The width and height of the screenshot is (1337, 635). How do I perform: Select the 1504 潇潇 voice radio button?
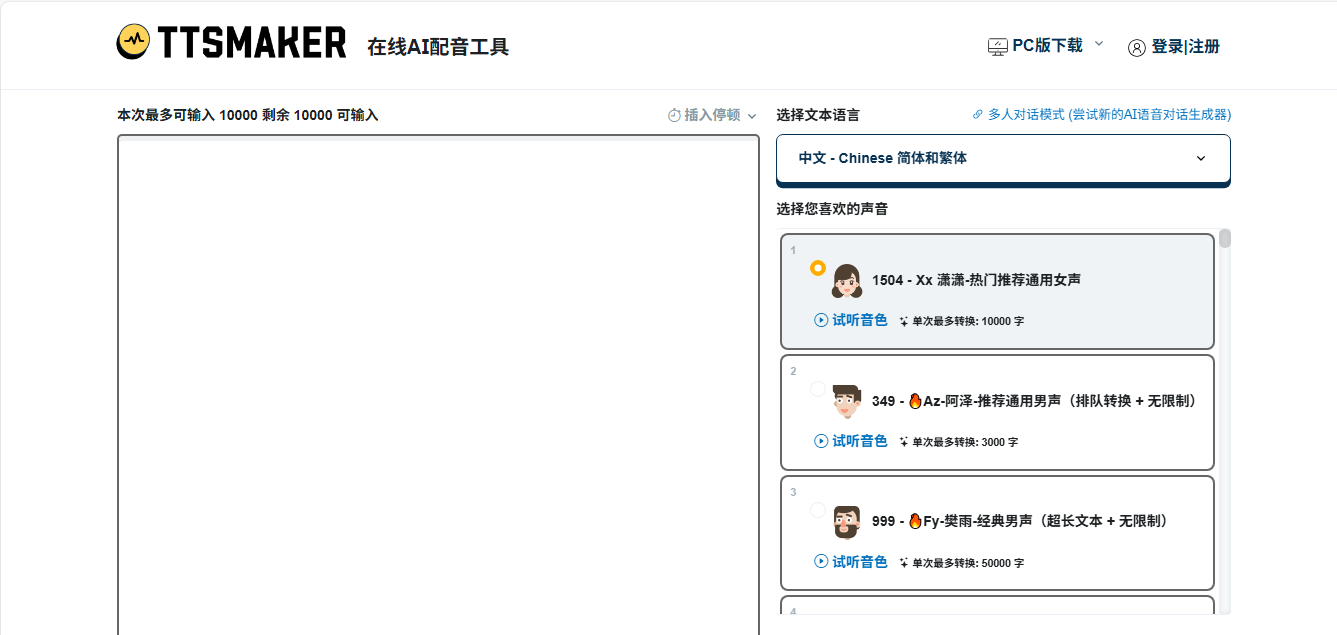tap(818, 268)
